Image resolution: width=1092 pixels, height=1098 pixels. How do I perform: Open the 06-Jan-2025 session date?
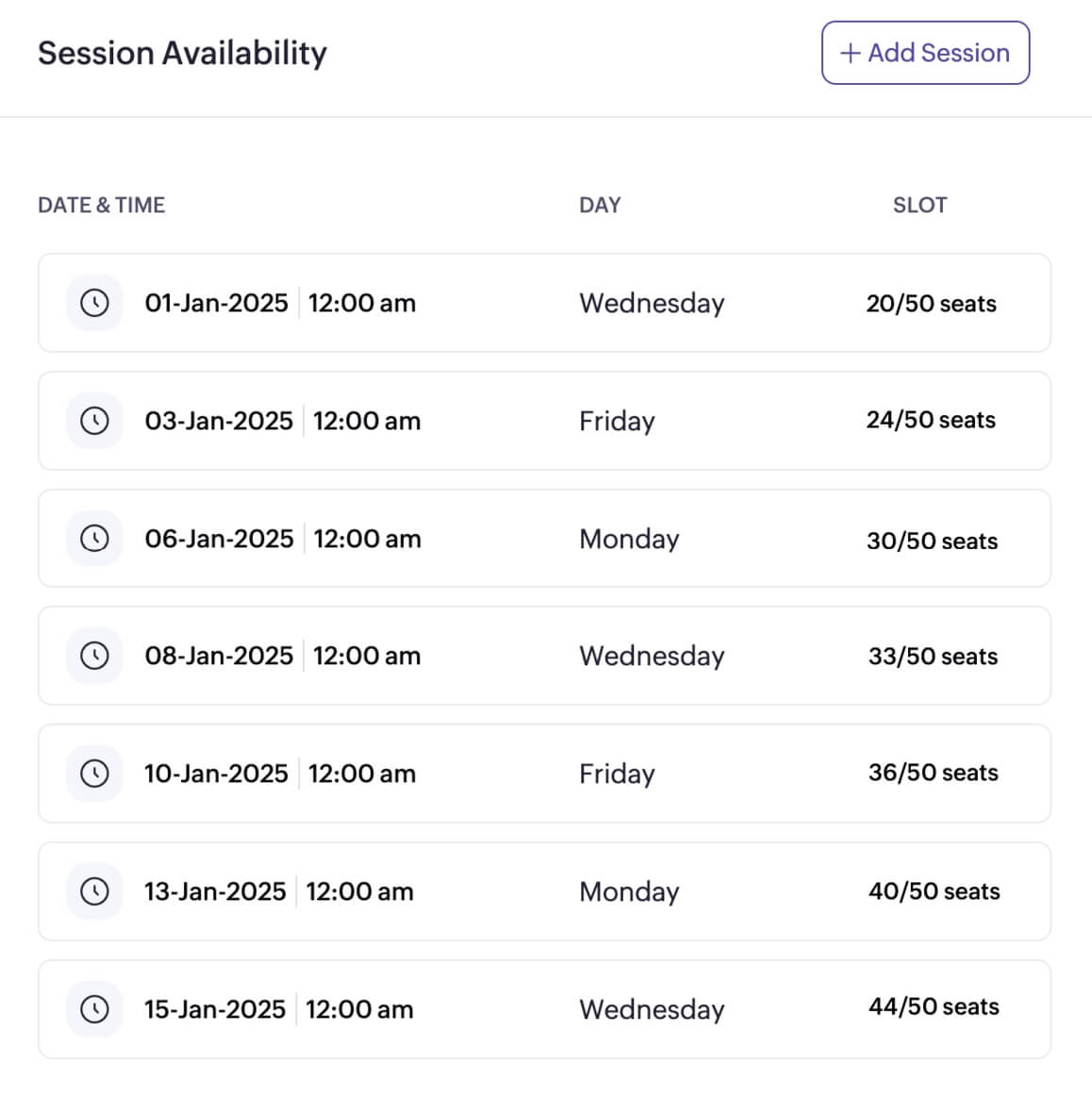pos(219,539)
